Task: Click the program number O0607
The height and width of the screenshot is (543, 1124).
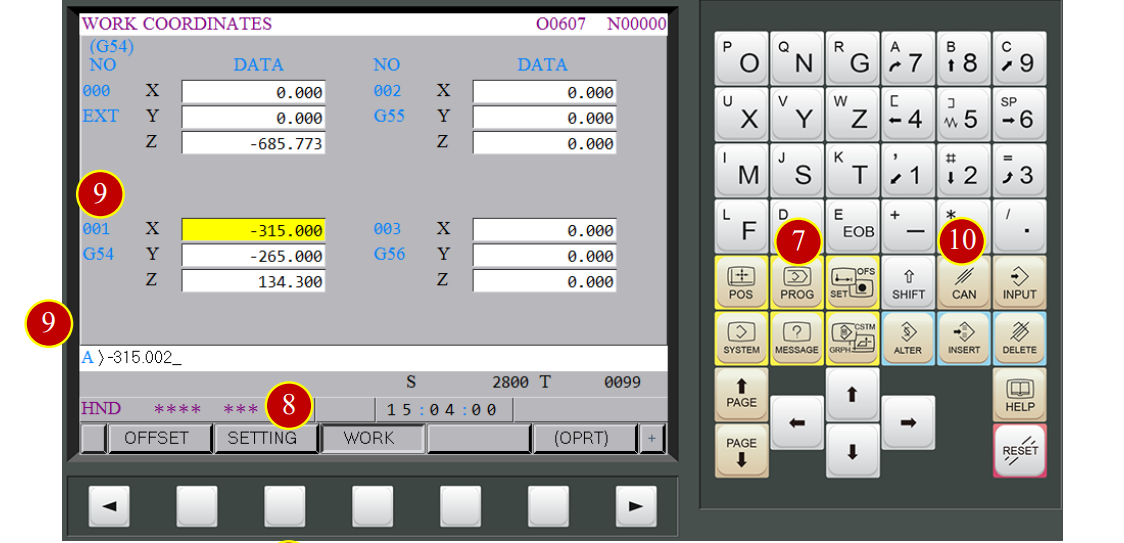Action: click(x=561, y=24)
